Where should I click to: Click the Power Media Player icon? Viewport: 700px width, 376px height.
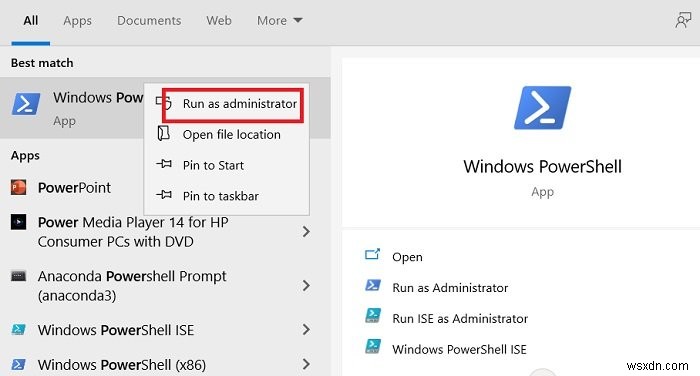click(x=19, y=222)
